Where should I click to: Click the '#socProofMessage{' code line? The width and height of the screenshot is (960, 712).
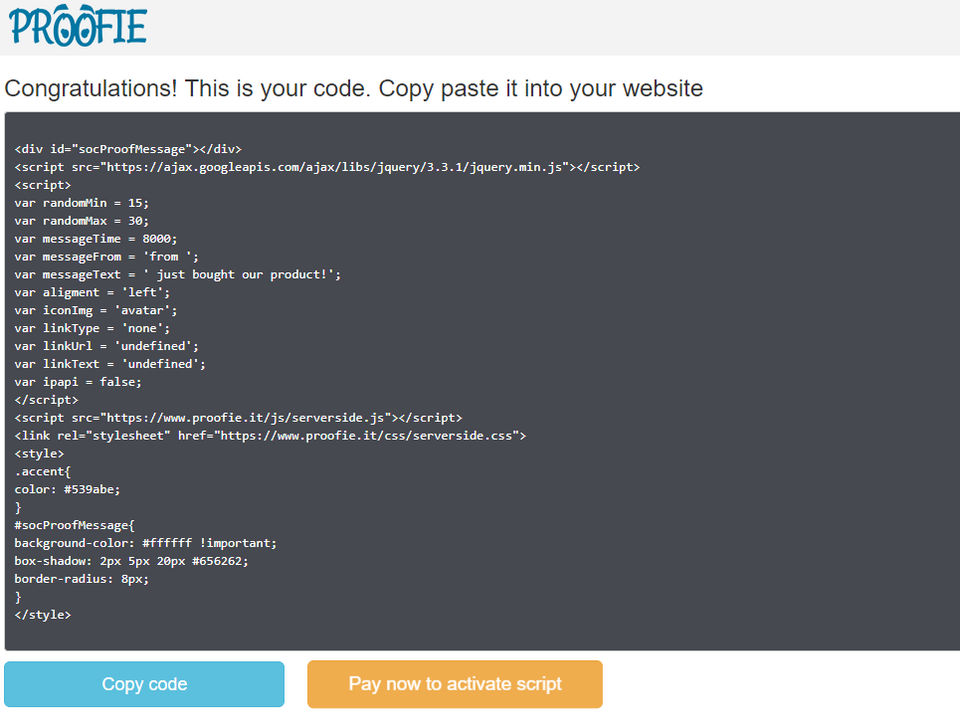(74, 525)
